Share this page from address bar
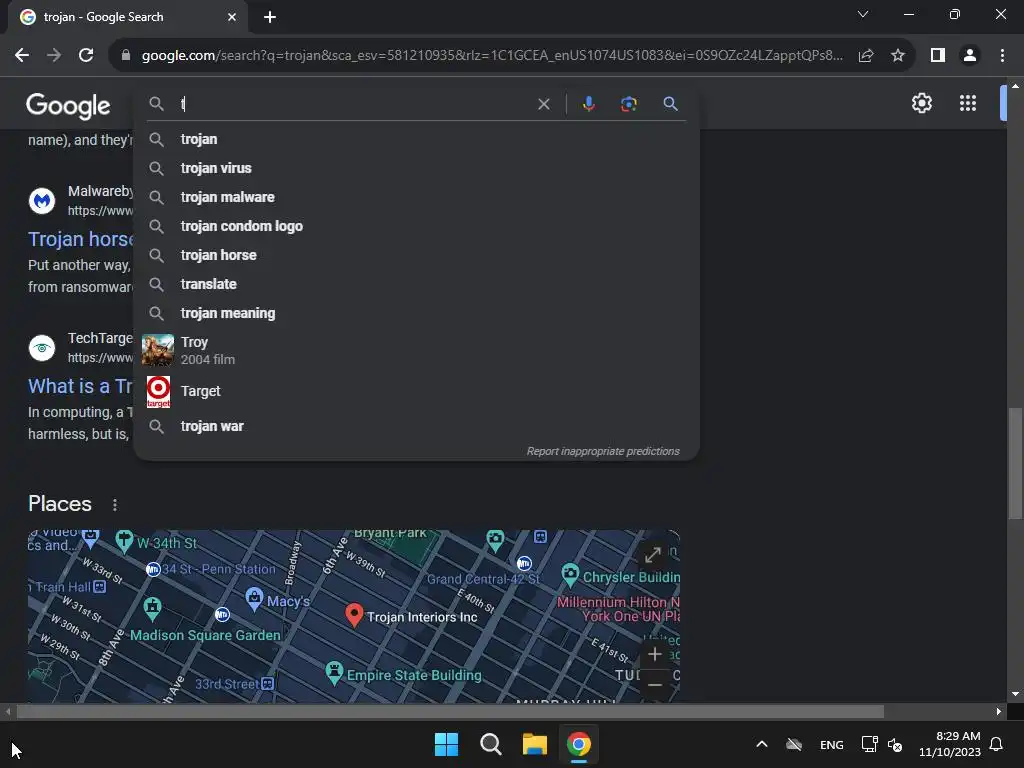The height and width of the screenshot is (768, 1024). tap(866, 56)
